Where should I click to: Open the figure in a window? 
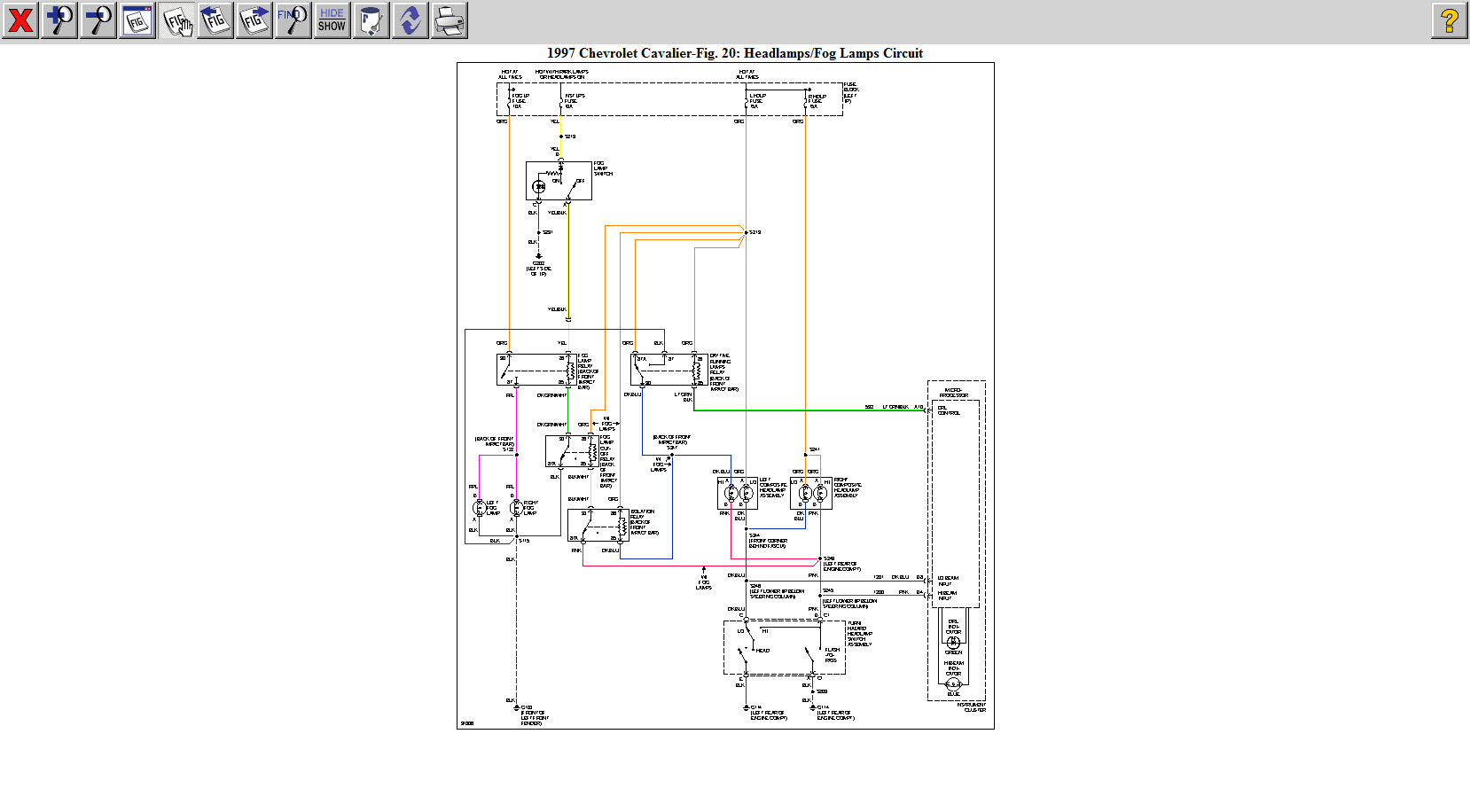tap(137, 20)
